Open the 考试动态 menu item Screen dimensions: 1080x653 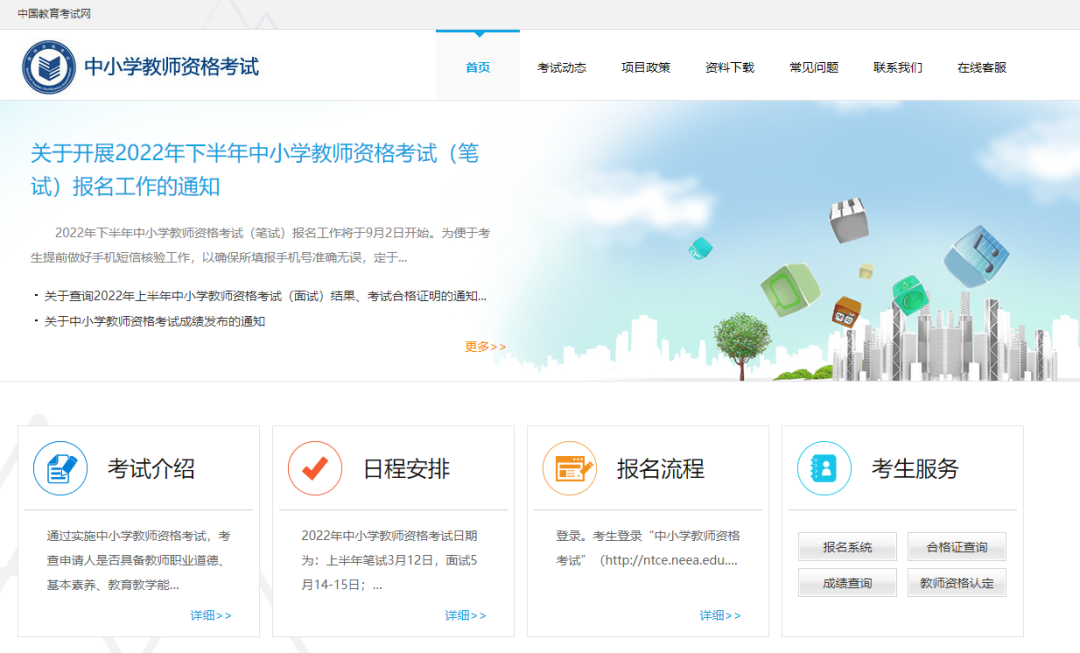pos(562,68)
